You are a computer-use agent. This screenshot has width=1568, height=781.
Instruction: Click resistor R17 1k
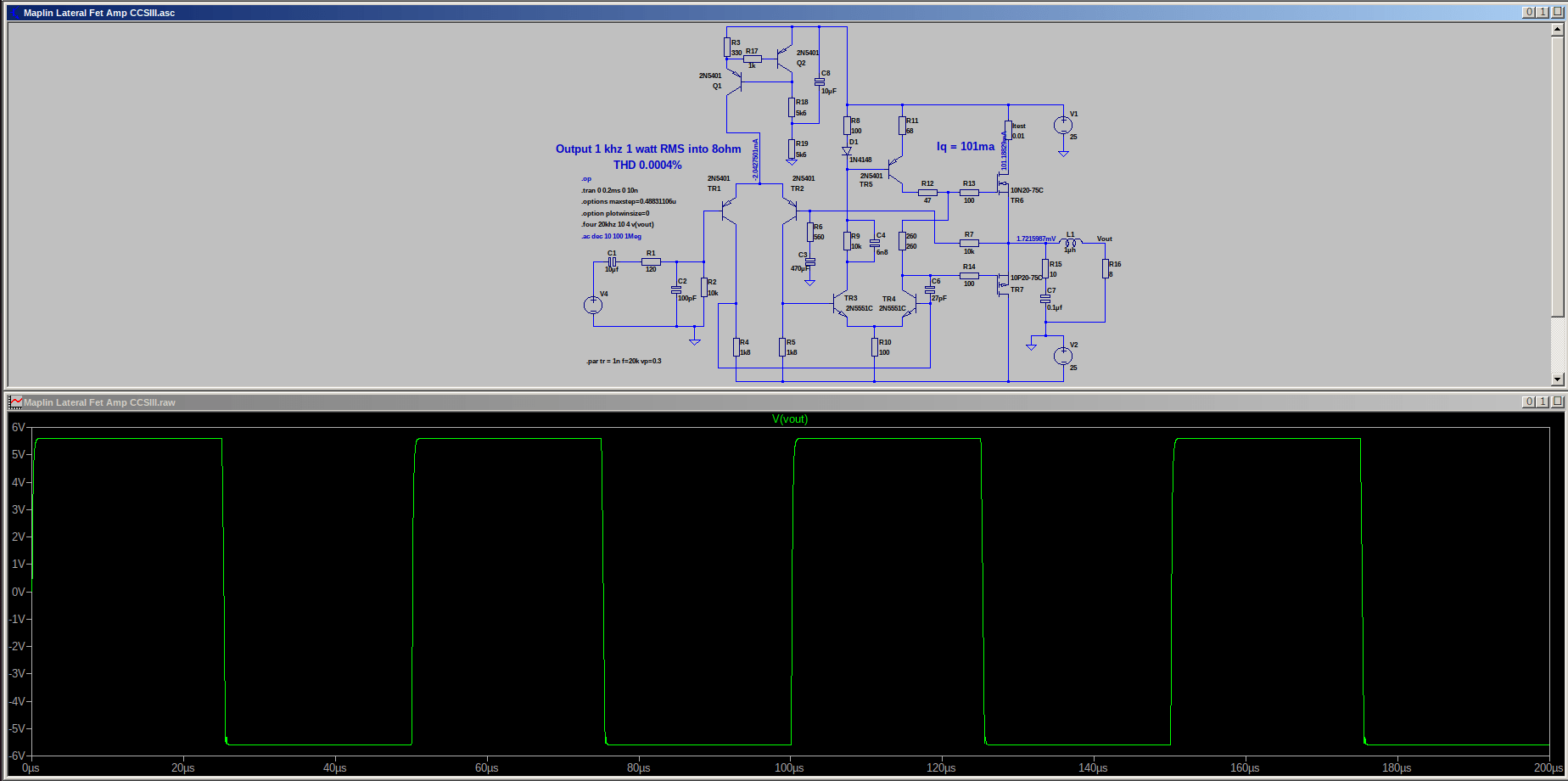tap(753, 59)
